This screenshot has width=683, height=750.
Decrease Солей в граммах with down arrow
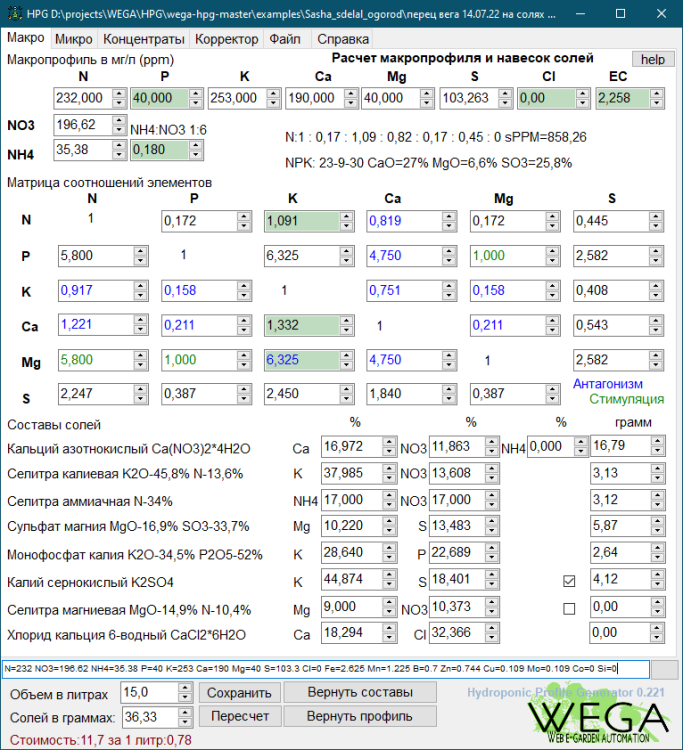point(185,721)
